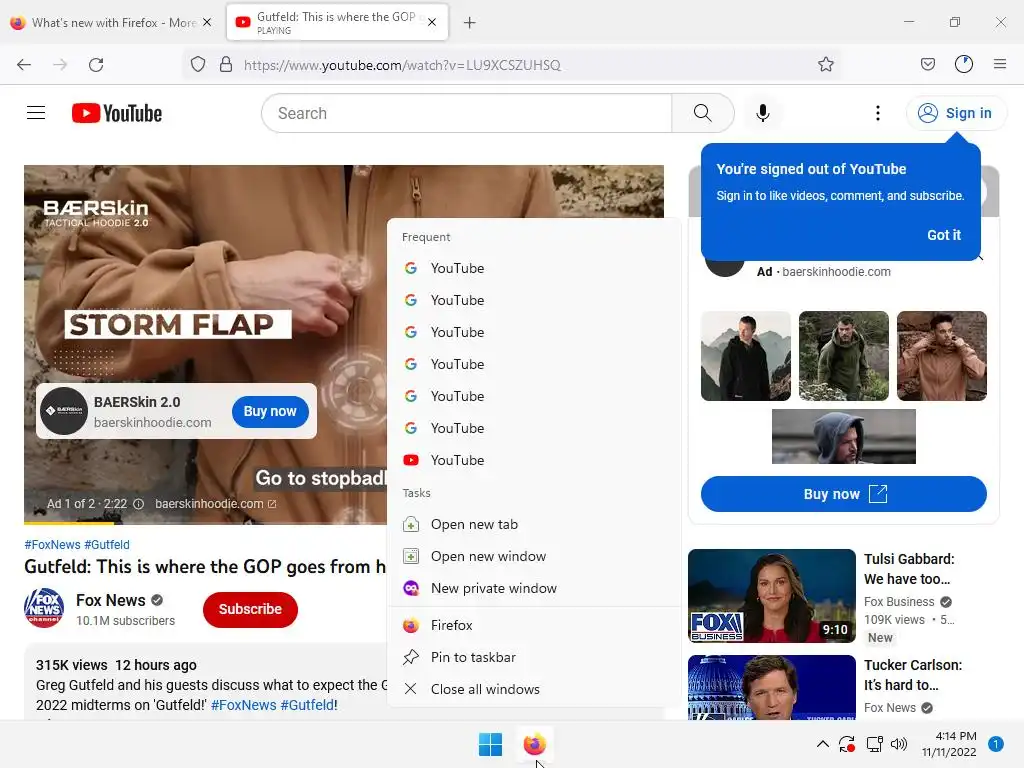Viewport: 1024px width, 768px height.
Task: Click the 'Sign in' button
Action: point(956,113)
